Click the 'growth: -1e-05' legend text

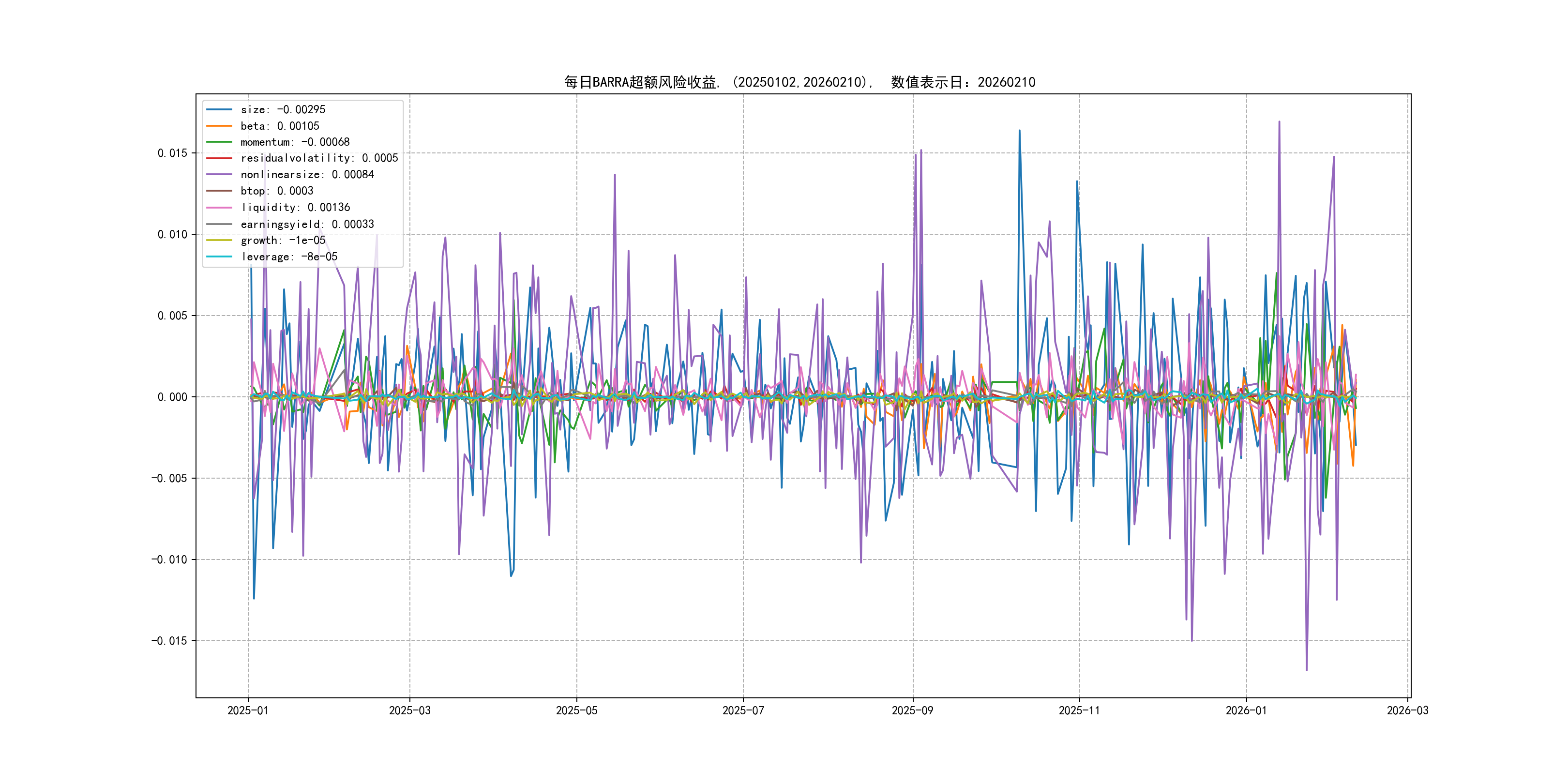click(283, 241)
